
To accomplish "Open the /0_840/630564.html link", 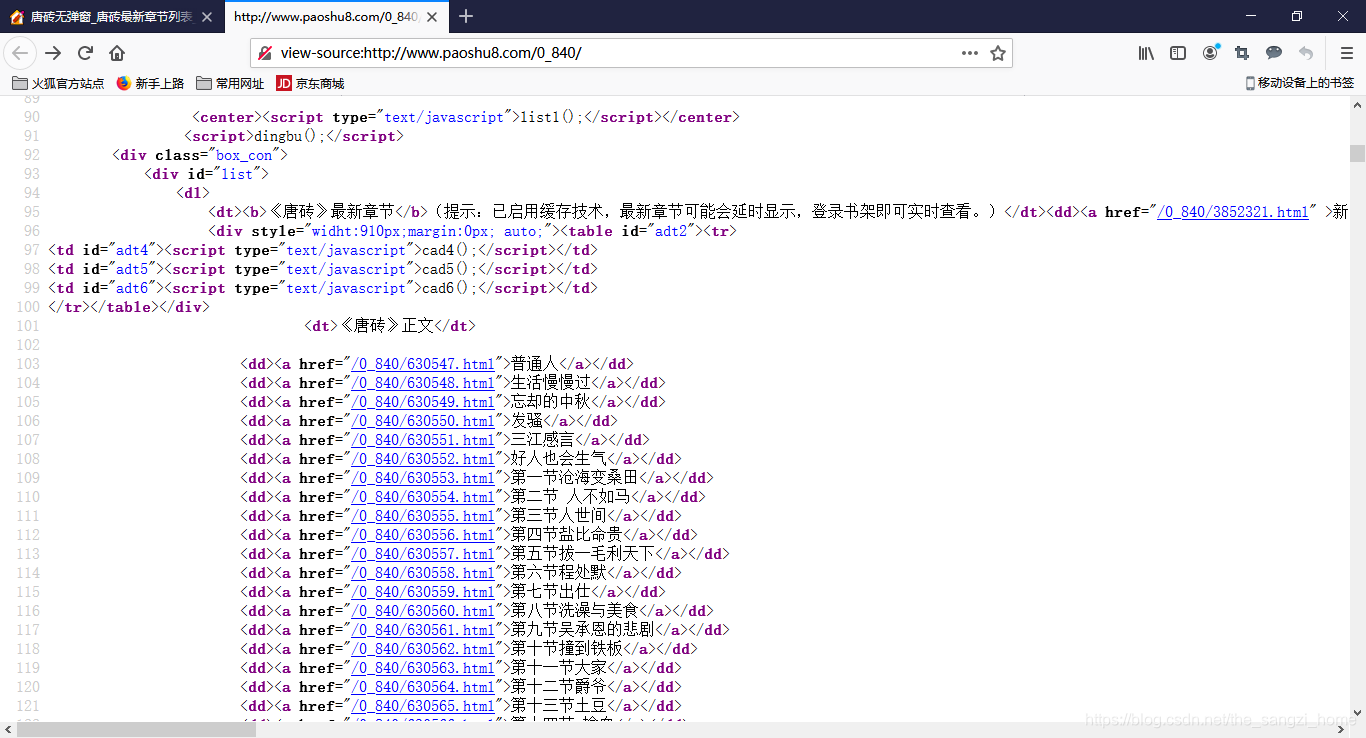I will (422, 687).
